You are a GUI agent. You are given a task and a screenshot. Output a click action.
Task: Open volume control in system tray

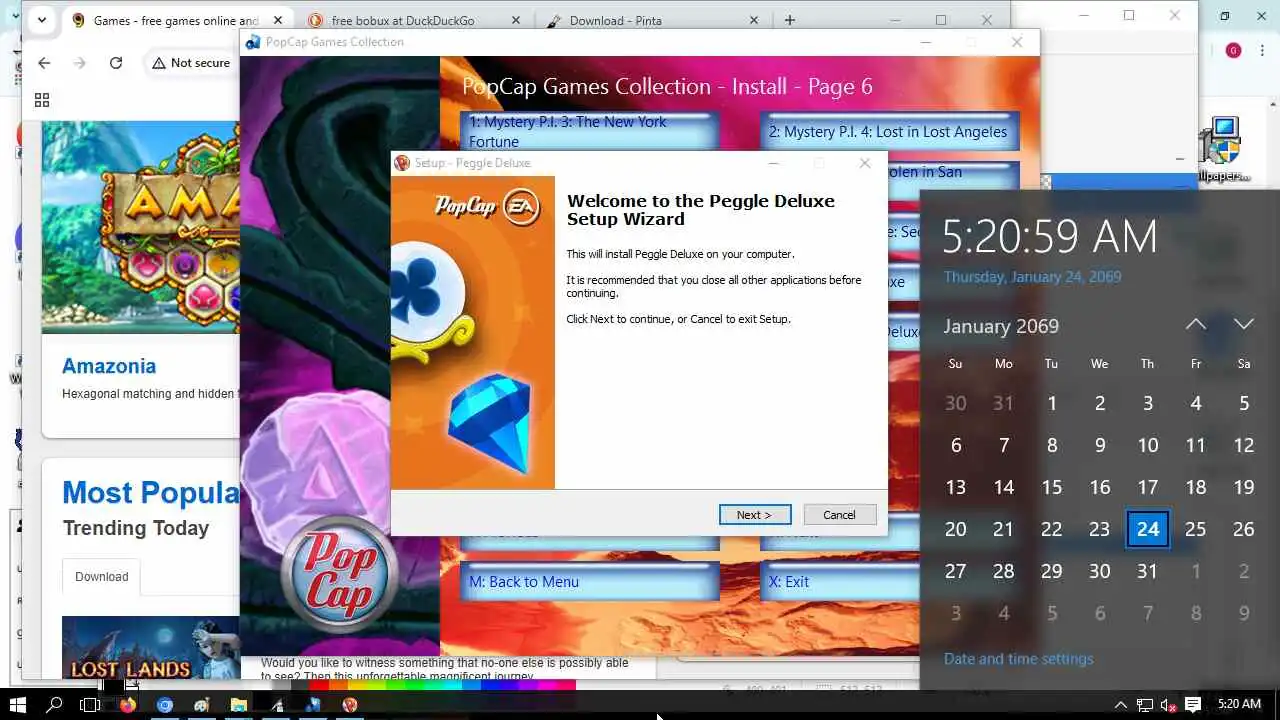click(1168, 705)
